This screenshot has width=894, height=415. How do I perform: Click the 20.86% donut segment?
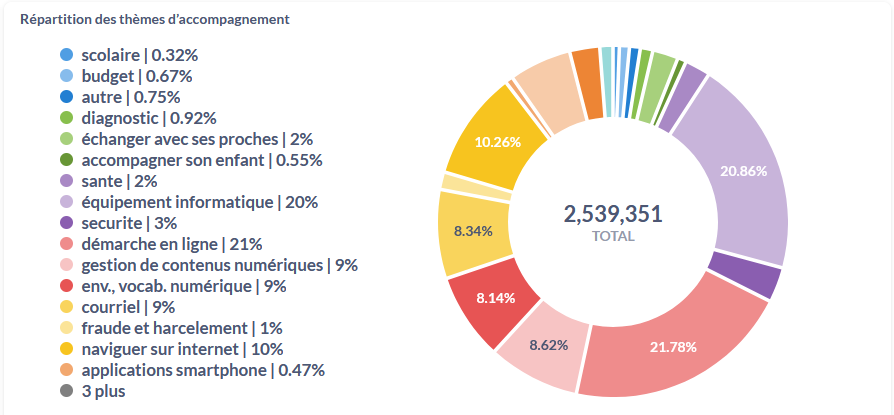click(x=744, y=172)
